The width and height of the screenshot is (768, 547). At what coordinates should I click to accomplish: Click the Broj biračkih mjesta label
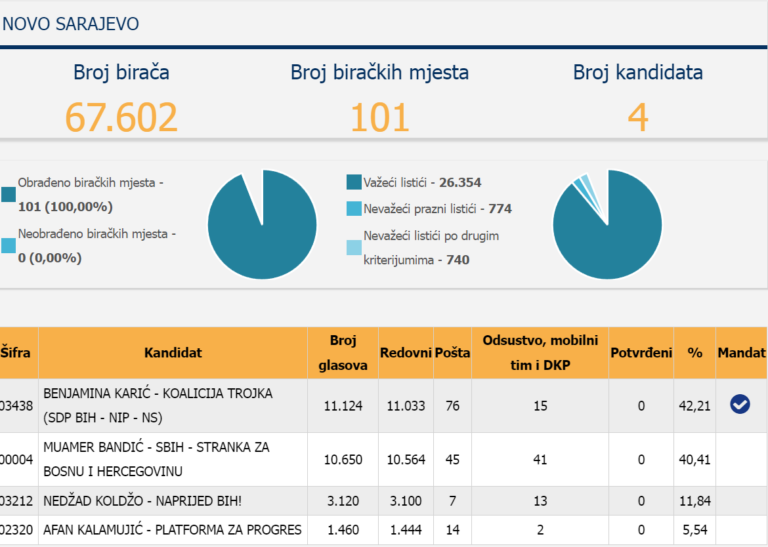(x=380, y=72)
